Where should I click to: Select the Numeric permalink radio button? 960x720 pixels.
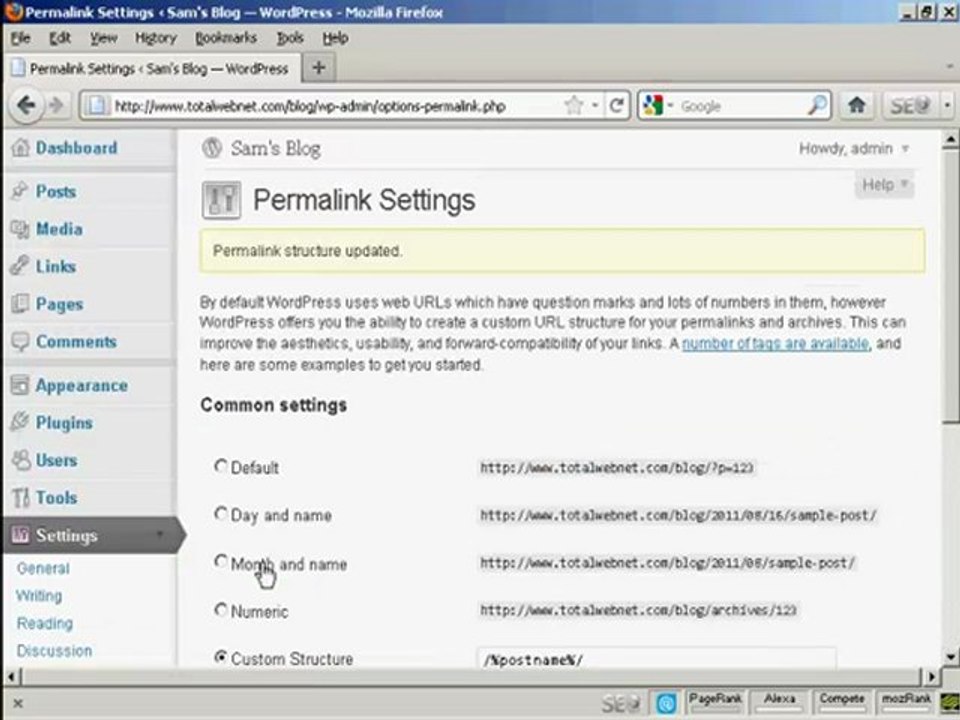[221, 610]
